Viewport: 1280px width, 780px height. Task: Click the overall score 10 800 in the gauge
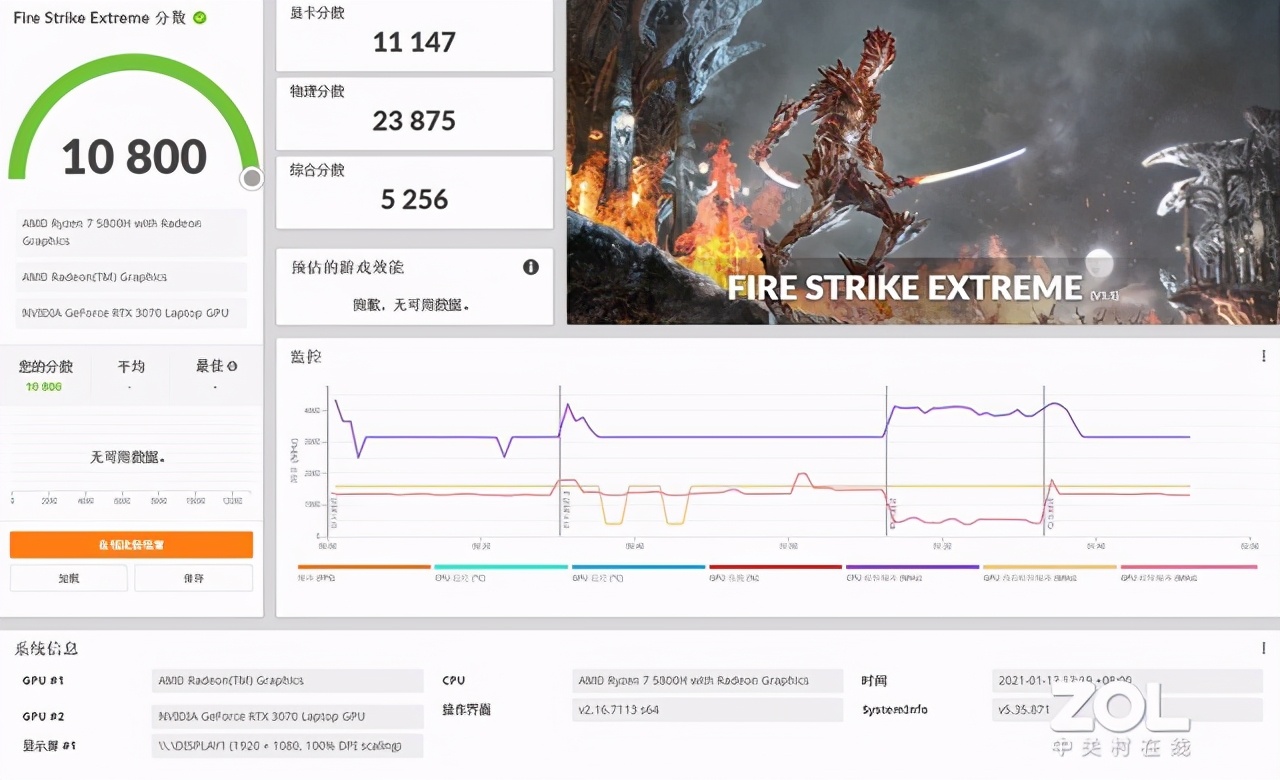tap(134, 157)
